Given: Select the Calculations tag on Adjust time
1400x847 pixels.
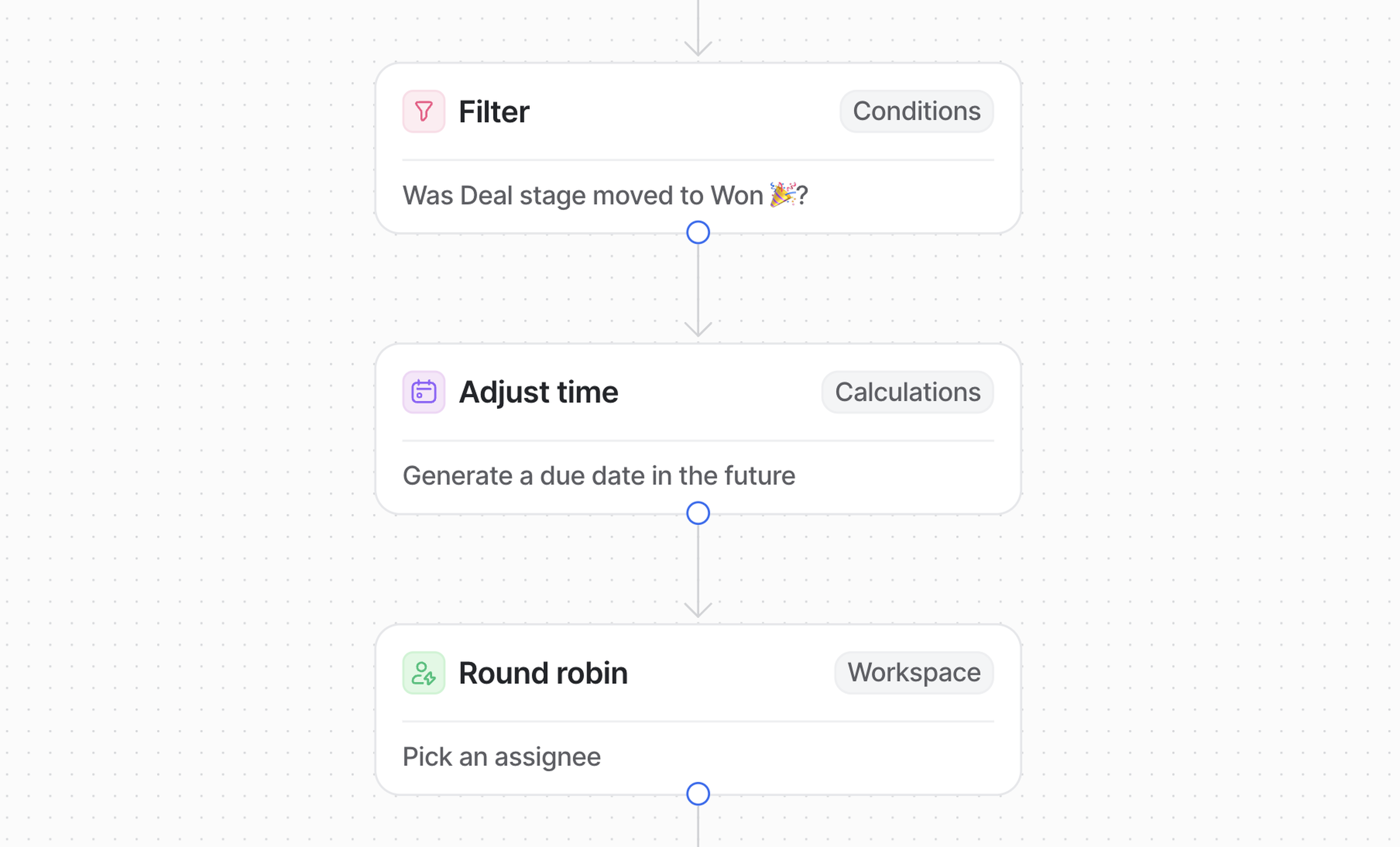Looking at the screenshot, I should 907,392.
